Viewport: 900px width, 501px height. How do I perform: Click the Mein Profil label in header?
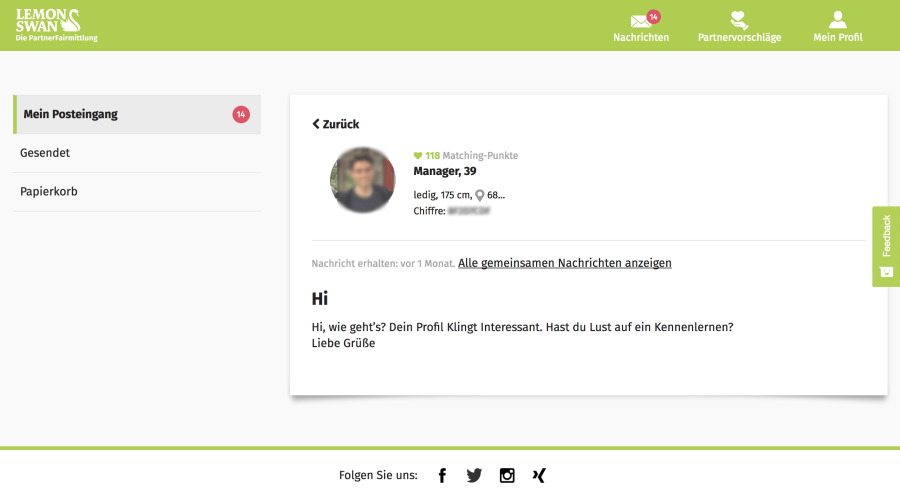coord(837,37)
